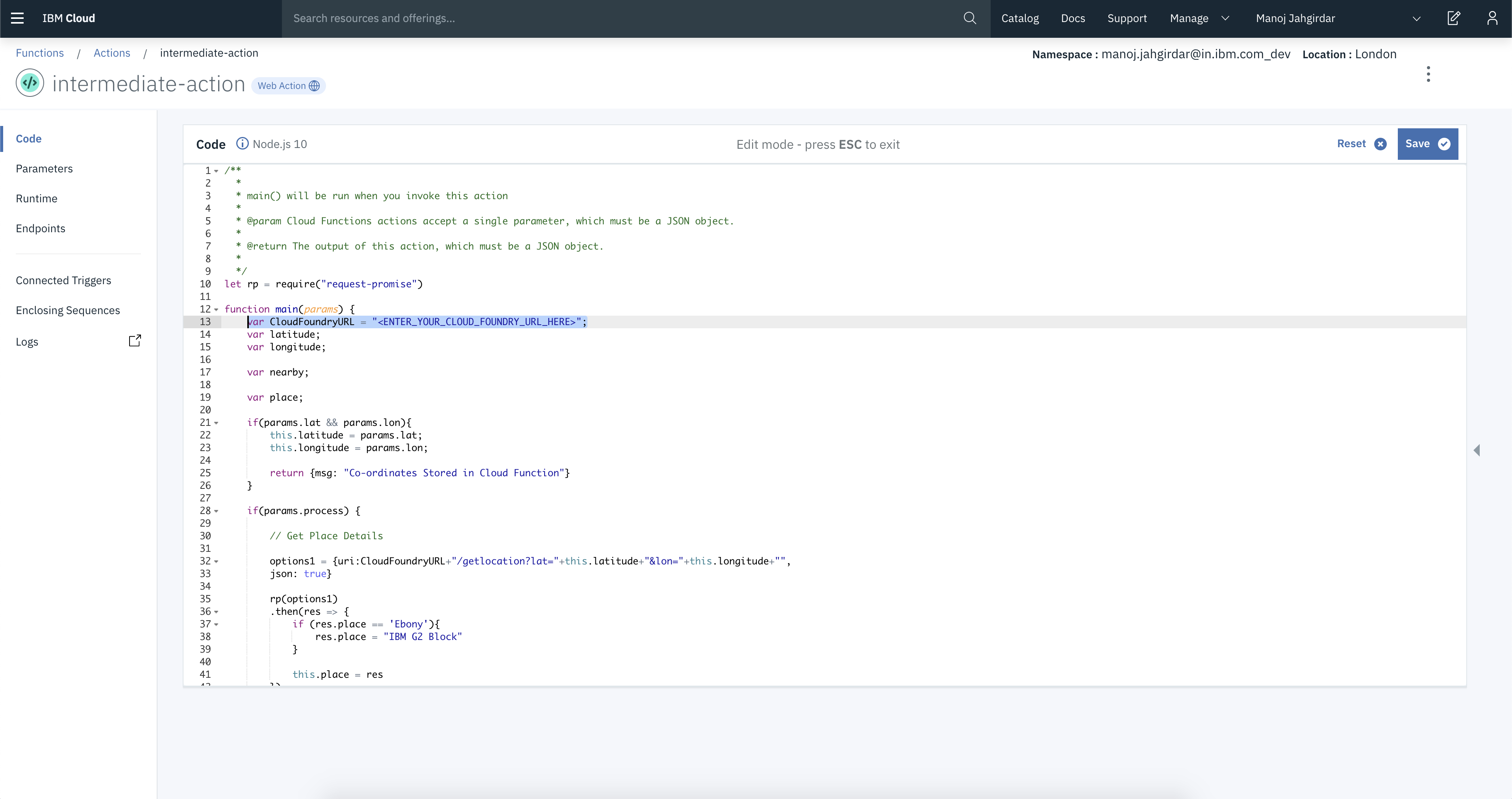1512x799 pixels.
Task: Collapse the code fold at line 12
Action: point(216,309)
